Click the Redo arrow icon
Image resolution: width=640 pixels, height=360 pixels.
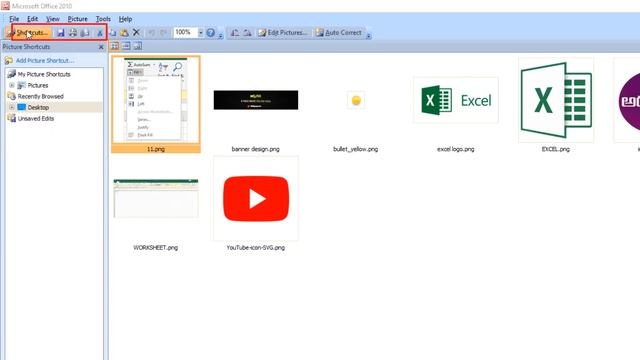163,33
